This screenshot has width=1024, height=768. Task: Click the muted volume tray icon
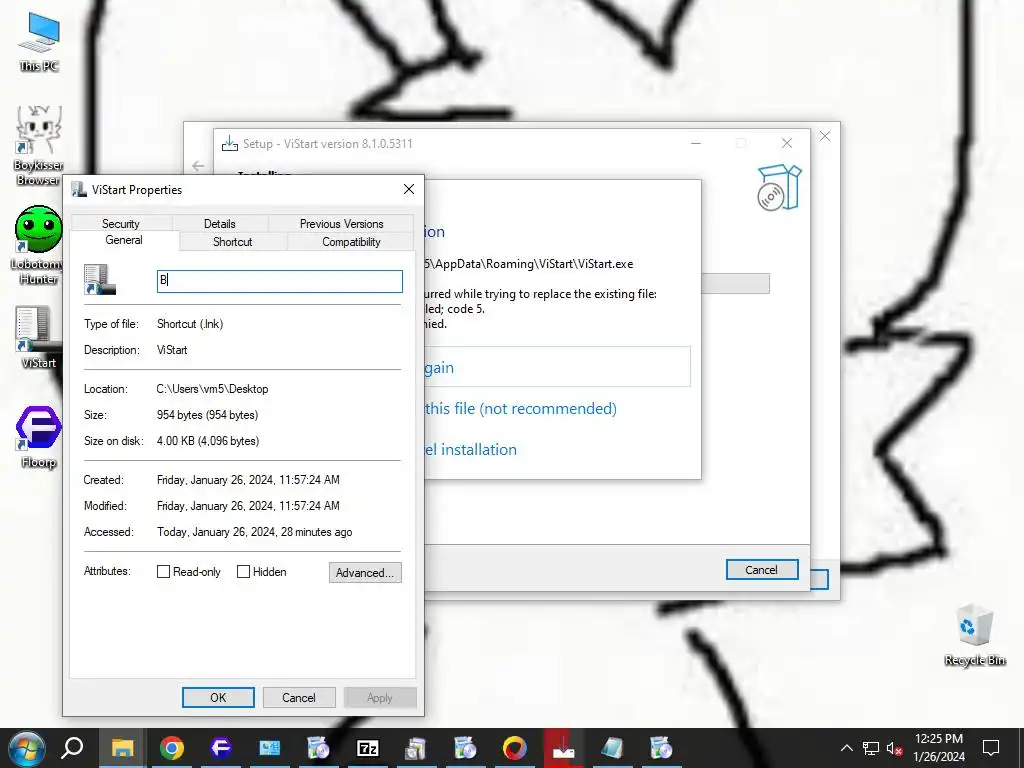click(895, 748)
